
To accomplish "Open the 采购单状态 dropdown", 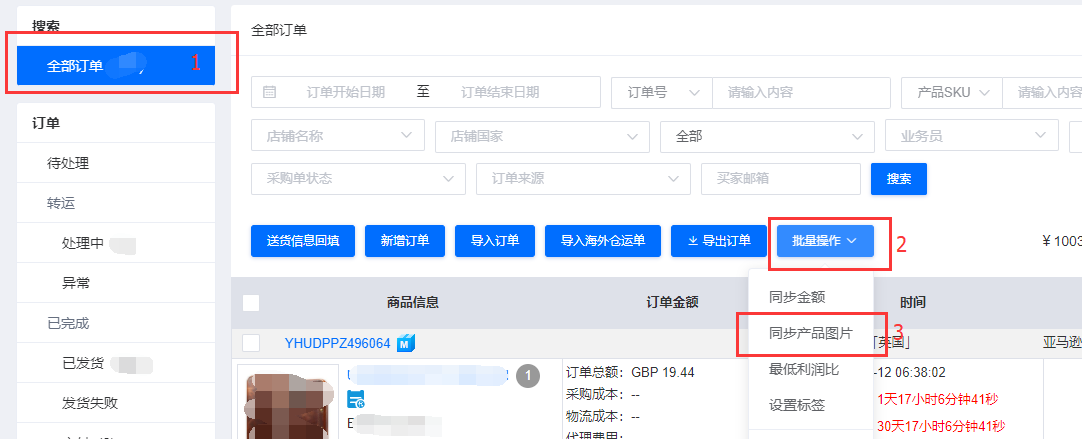I will [358, 178].
